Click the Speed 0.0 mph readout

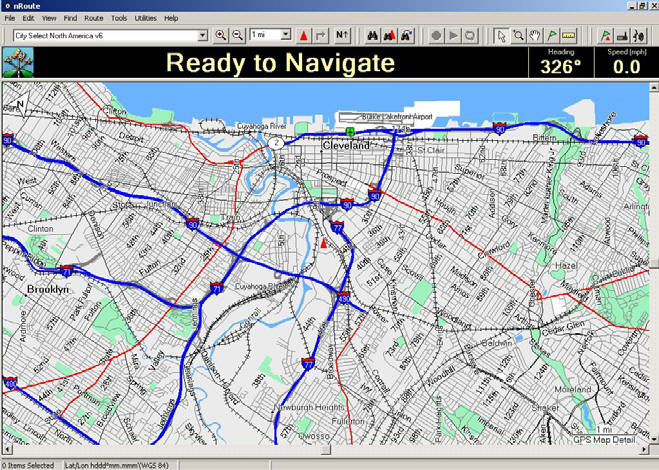(x=626, y=62)
